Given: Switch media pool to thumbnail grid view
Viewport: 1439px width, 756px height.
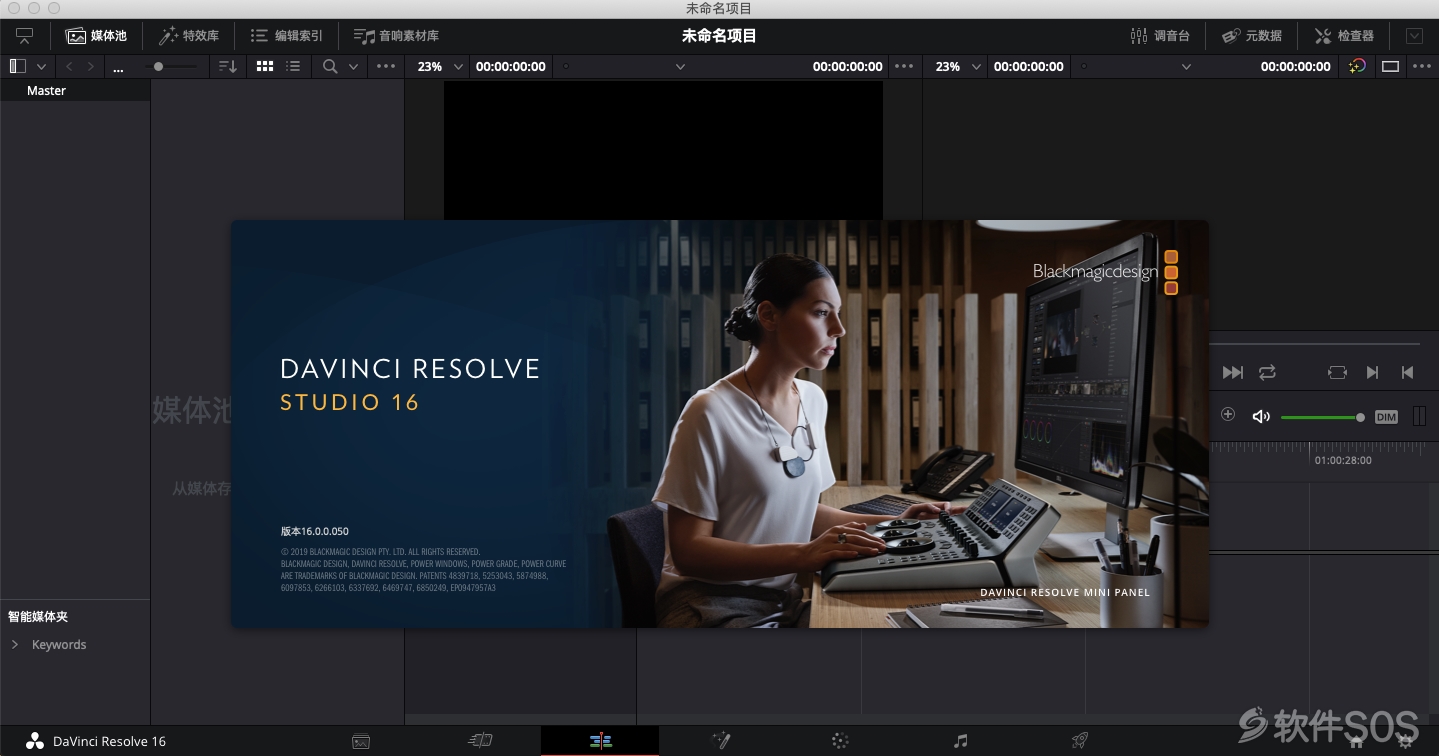Looking at the screenshot, I should (x=265, y=66).
